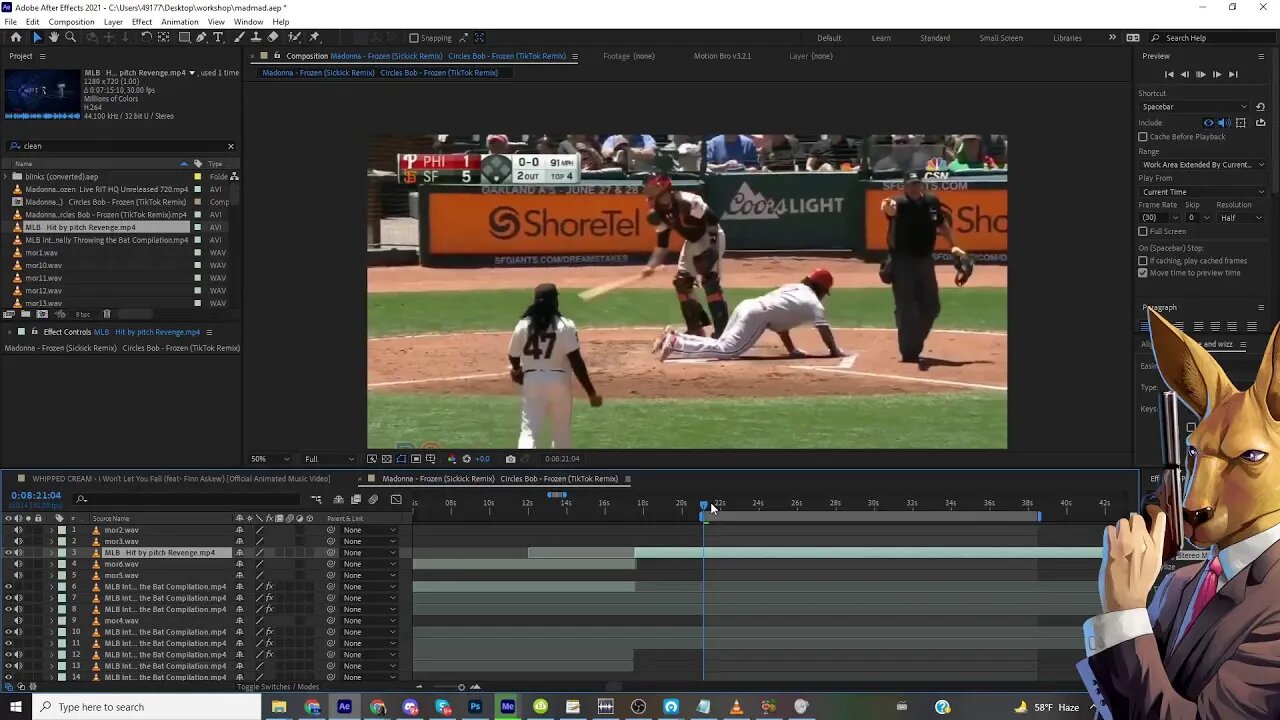This screenshot has height=720, width=1280.
Task: Select the Brush tool
Action: [x=238, y=37]
